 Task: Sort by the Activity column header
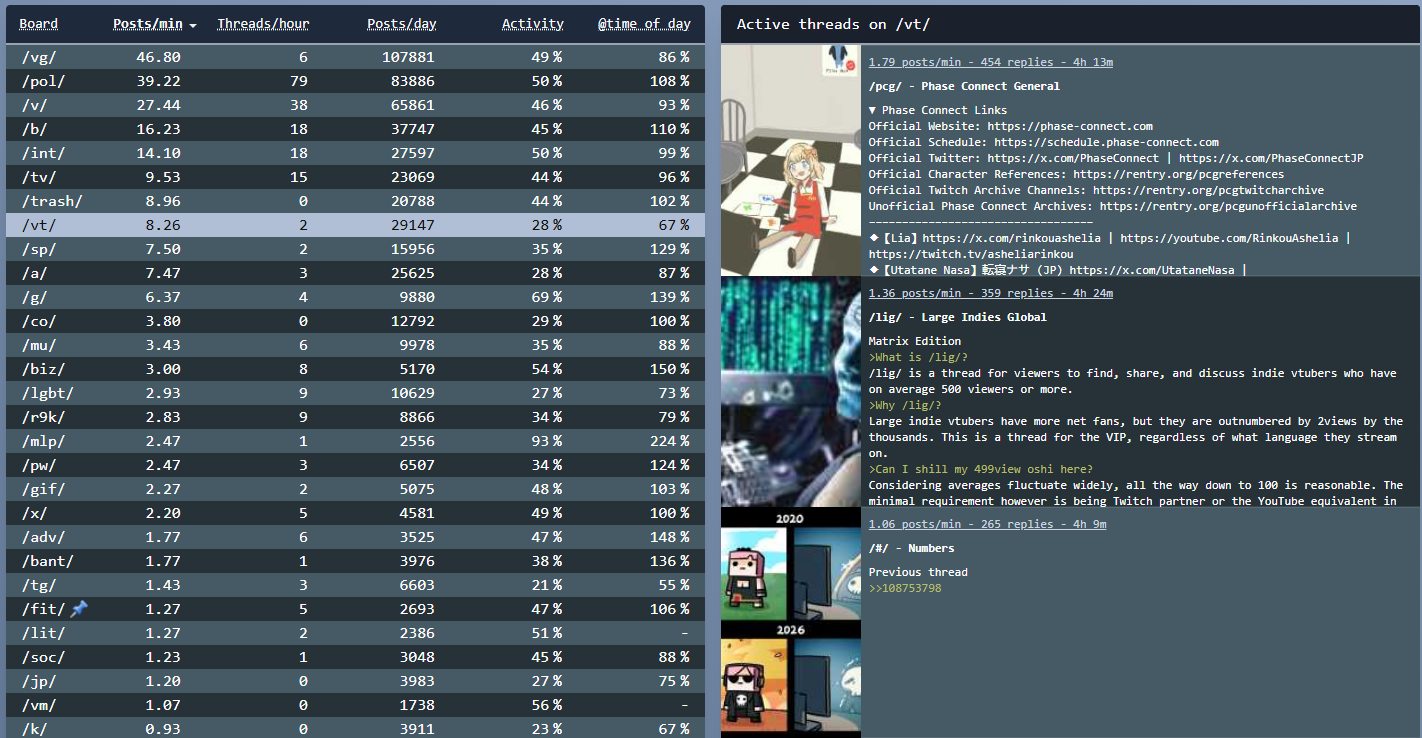(533, 24)
